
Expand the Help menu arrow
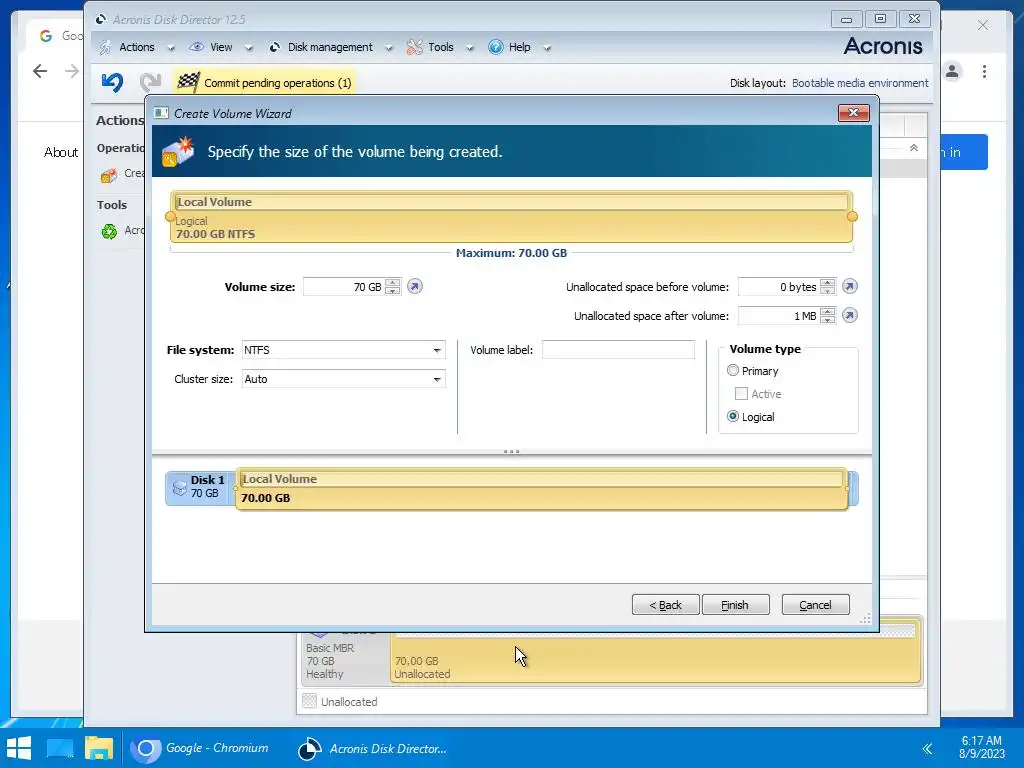[x=547, y=48]
